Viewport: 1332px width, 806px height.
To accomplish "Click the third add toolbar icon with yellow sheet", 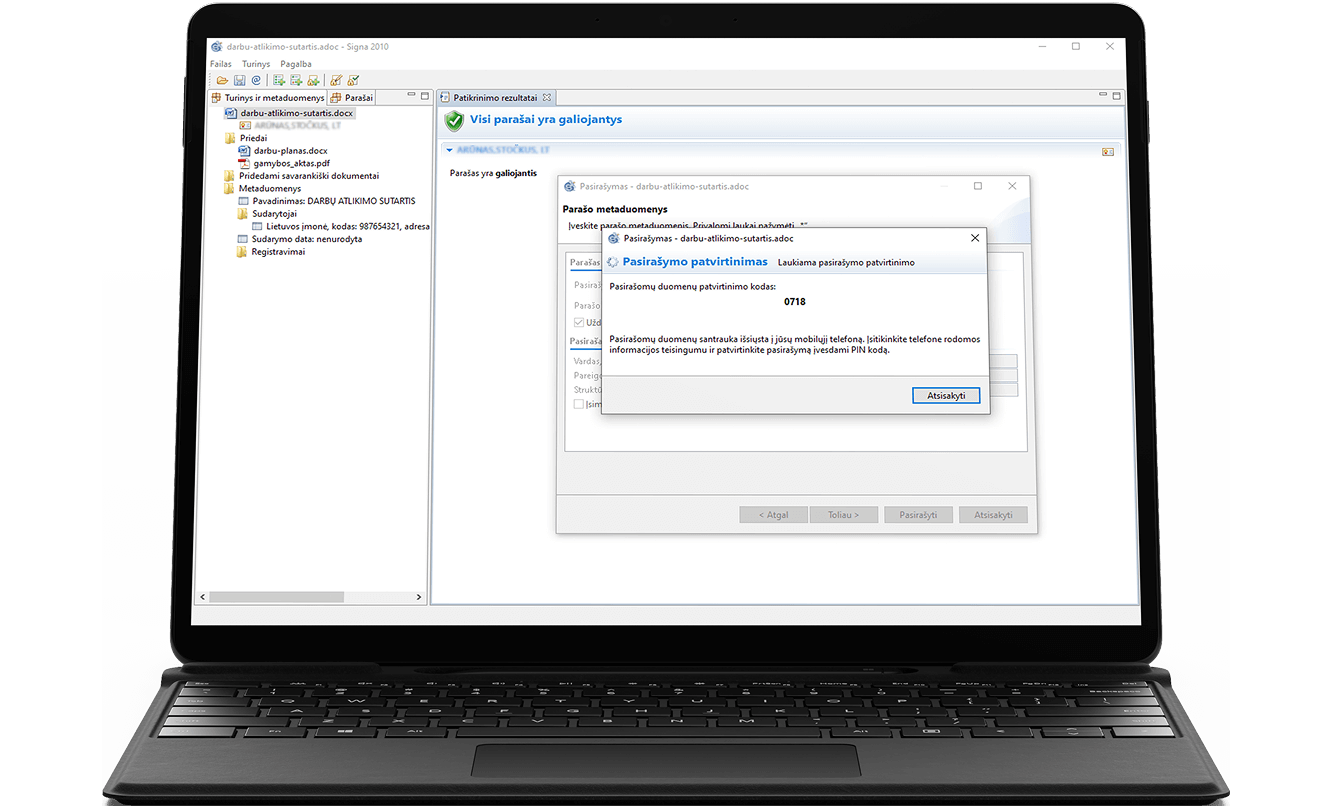I will (313, 80).
